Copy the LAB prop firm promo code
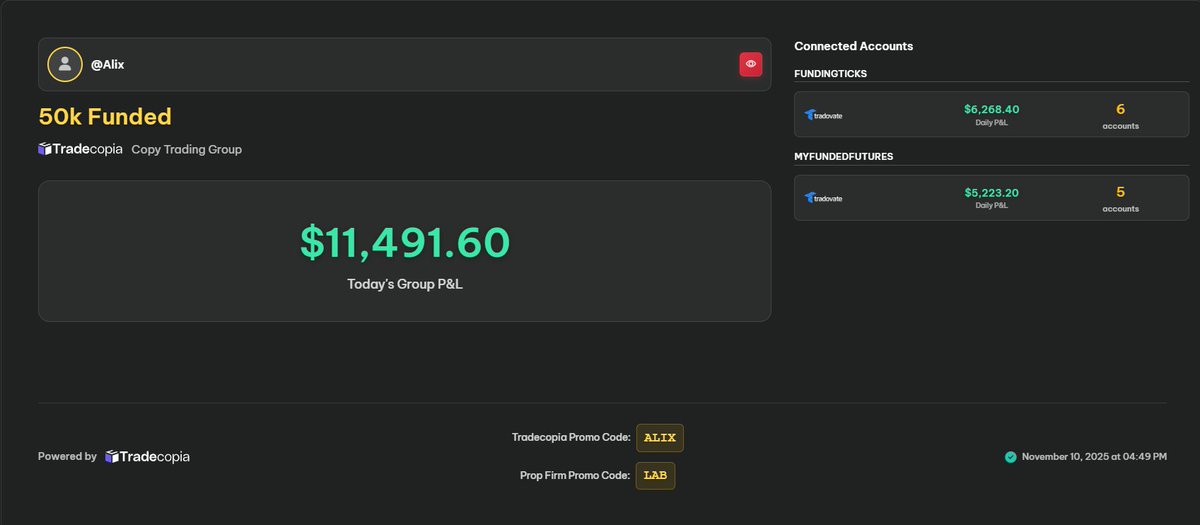Viewport: 1200px width, 525px height. [656, 476]
